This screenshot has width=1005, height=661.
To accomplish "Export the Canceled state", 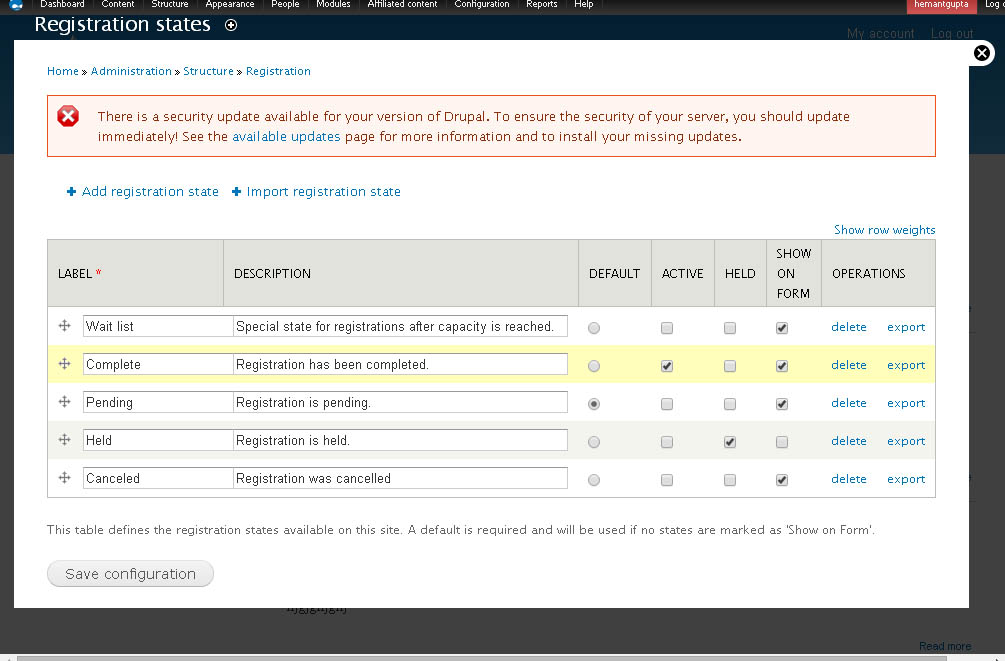I will (x=906, y=478).
